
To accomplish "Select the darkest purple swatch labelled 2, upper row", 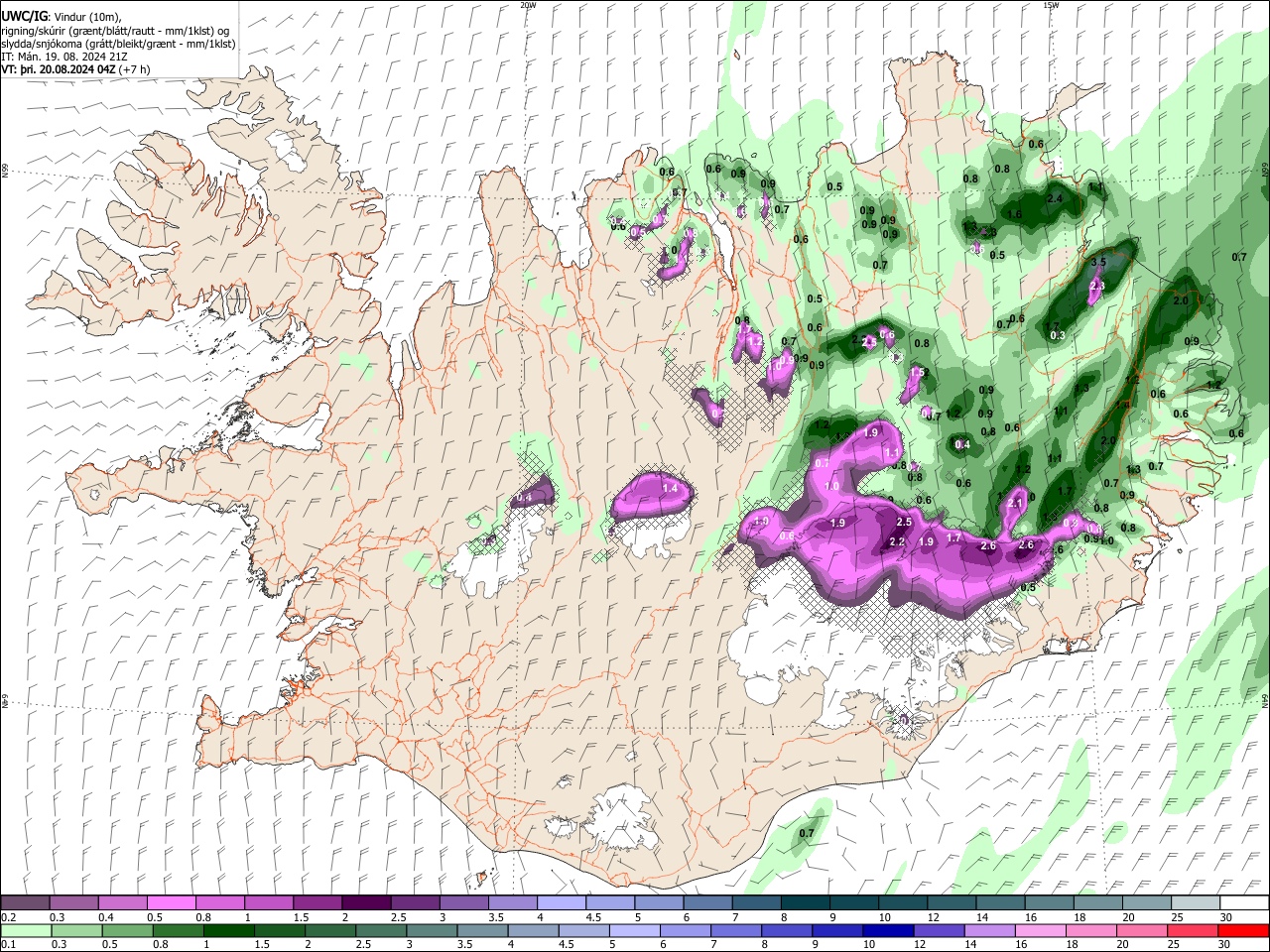I will click(x=365, y=903).
